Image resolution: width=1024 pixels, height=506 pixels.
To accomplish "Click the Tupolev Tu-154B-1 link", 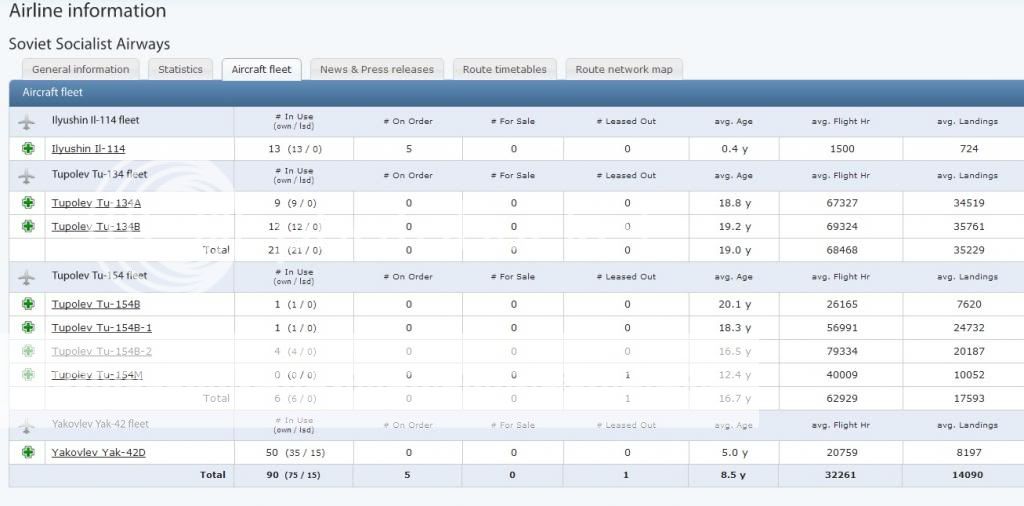I will [101, 328].
